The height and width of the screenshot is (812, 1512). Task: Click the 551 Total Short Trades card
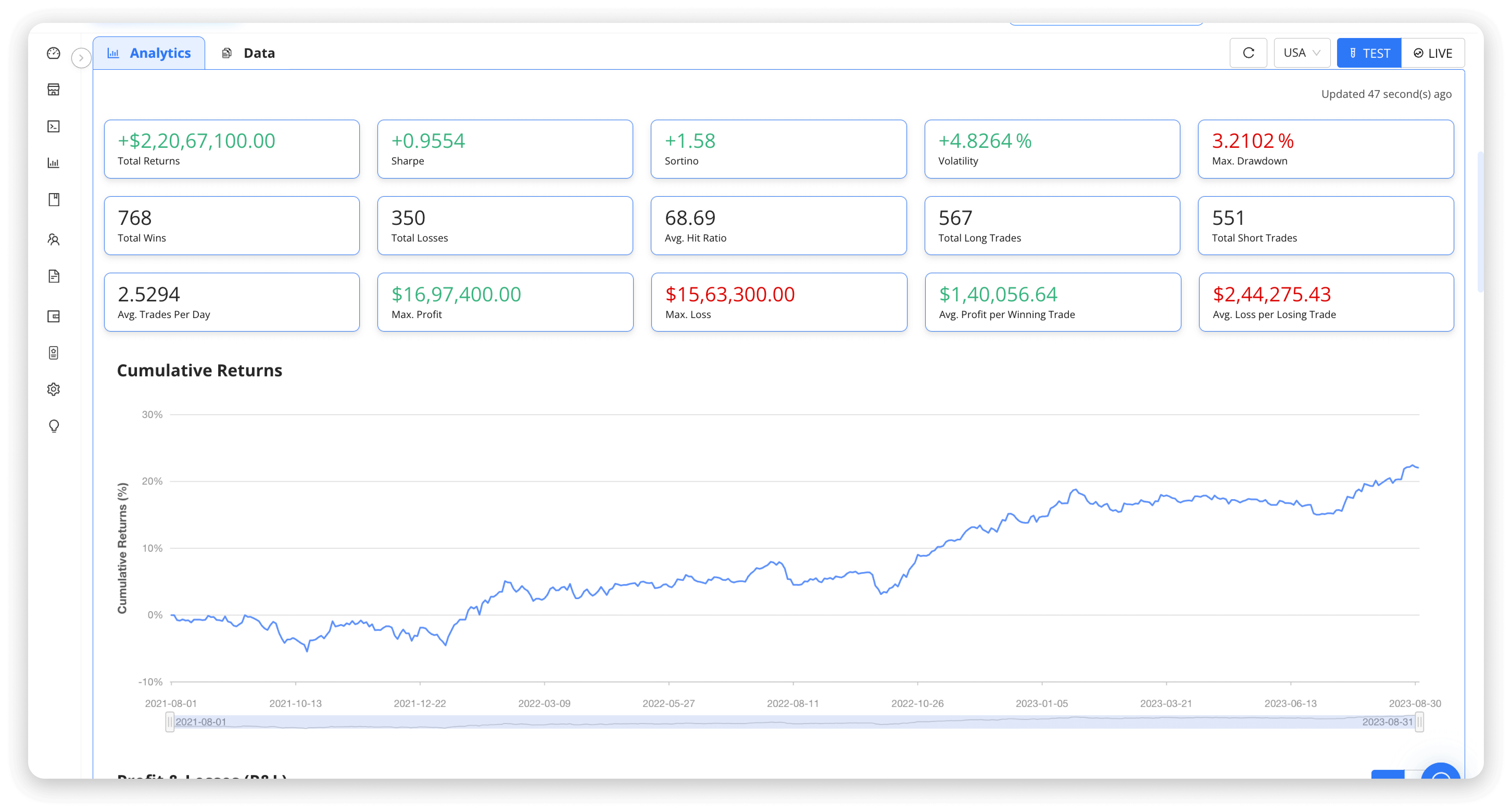[1325, 225]
